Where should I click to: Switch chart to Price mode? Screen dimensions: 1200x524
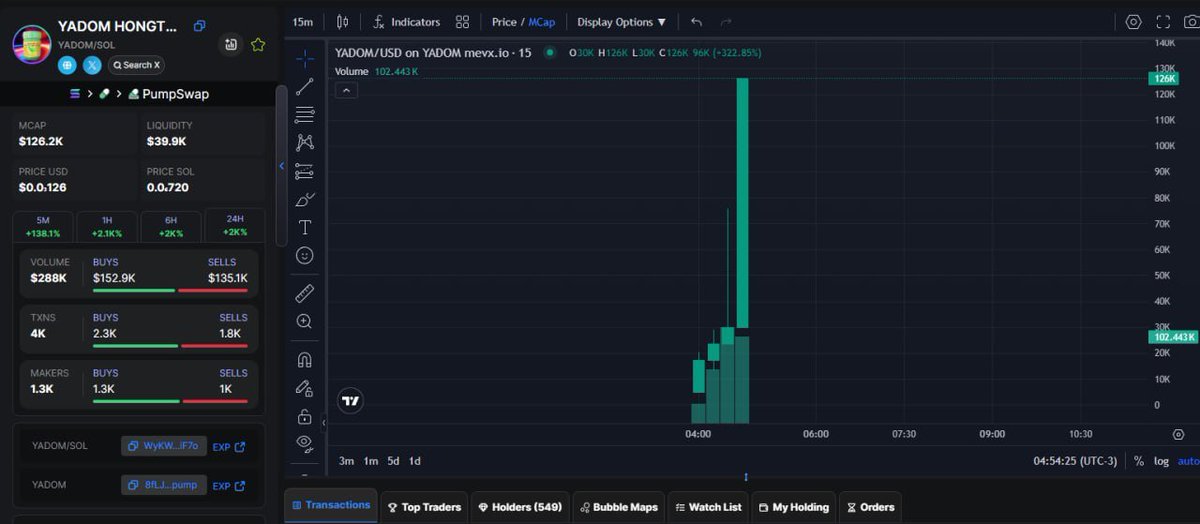click(504, 22)
